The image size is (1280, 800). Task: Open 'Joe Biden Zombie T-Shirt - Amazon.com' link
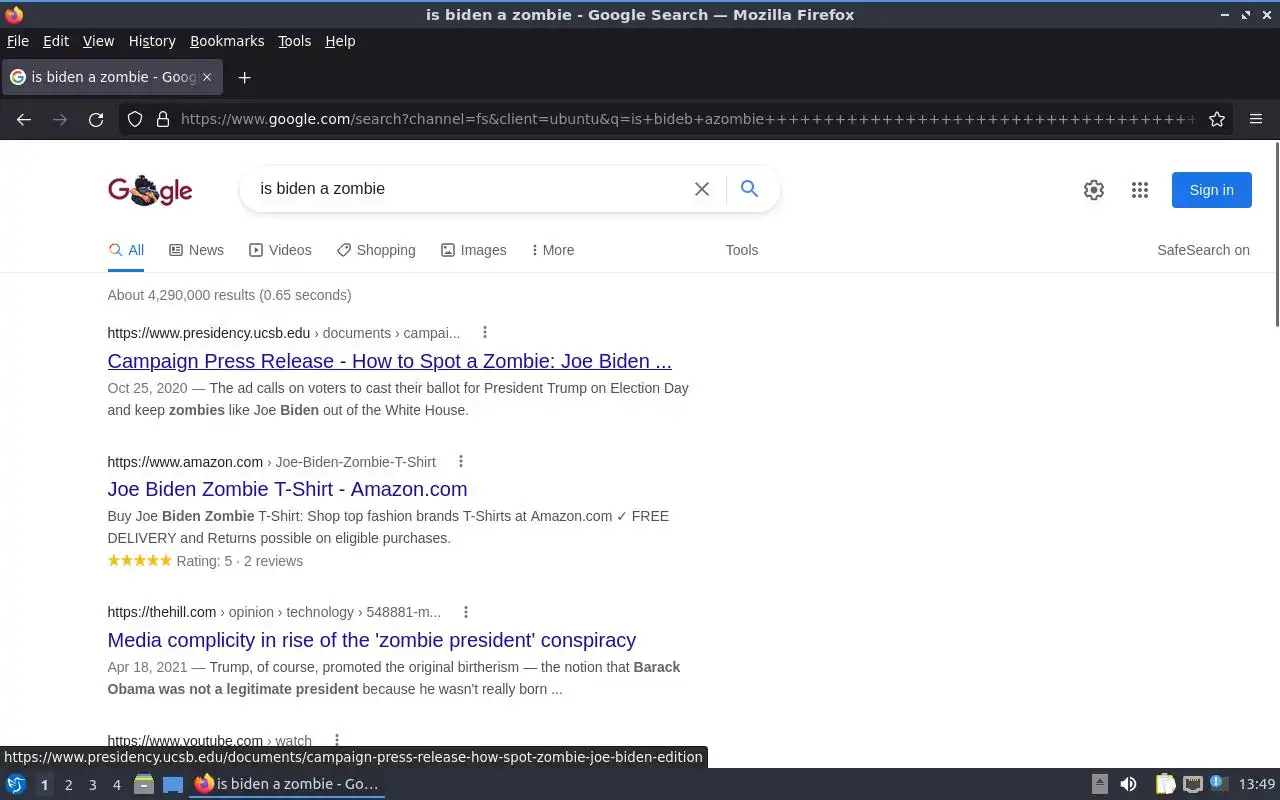click(287, 489)
